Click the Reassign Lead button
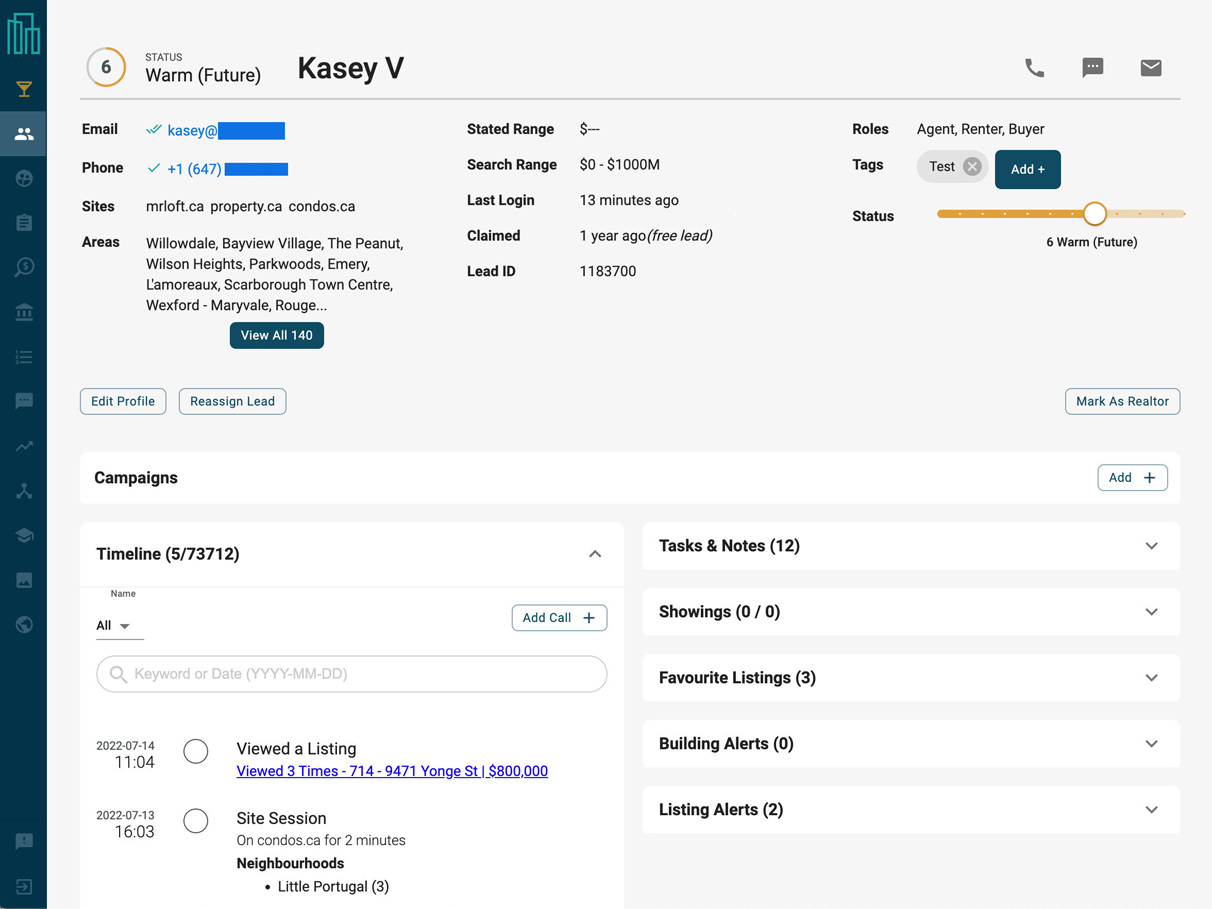This screenshot has width=1212, height=909. 232,401
